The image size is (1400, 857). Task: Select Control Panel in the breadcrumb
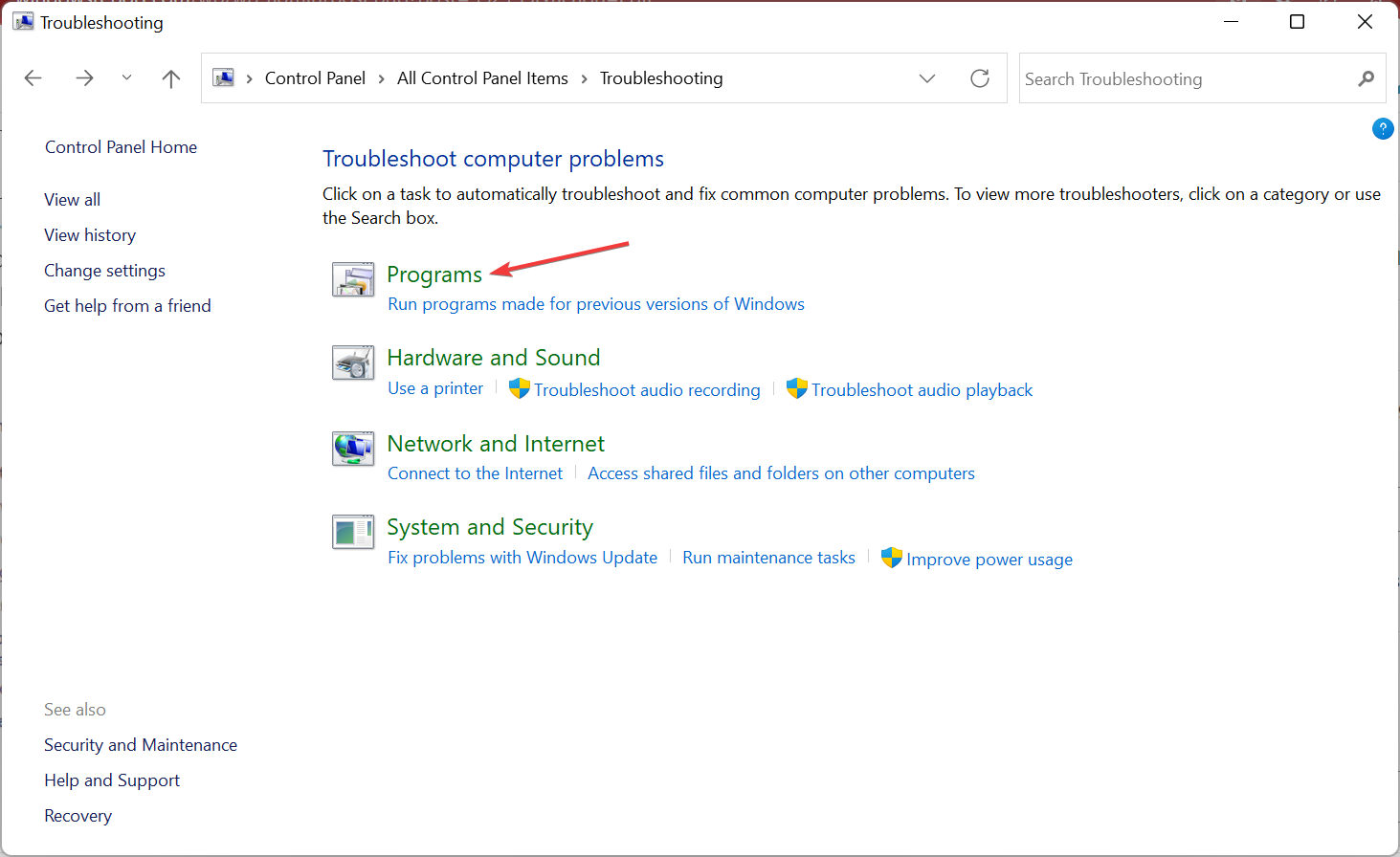click(x=315, y=78)
